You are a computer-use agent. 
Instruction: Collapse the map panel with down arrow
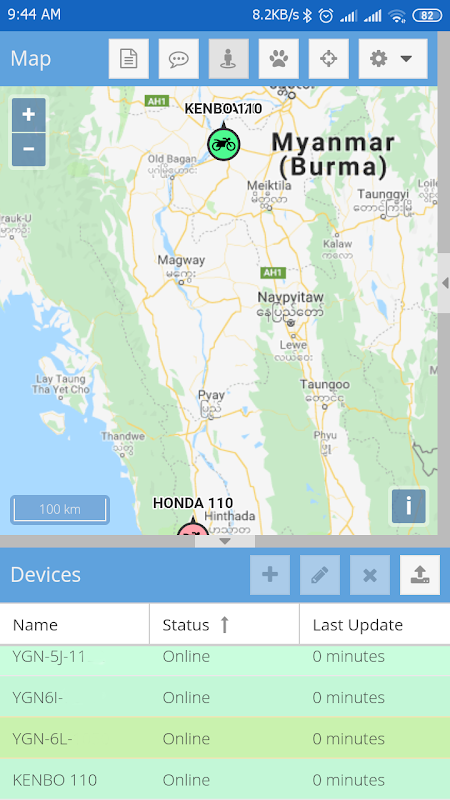[x=225, y=541]
